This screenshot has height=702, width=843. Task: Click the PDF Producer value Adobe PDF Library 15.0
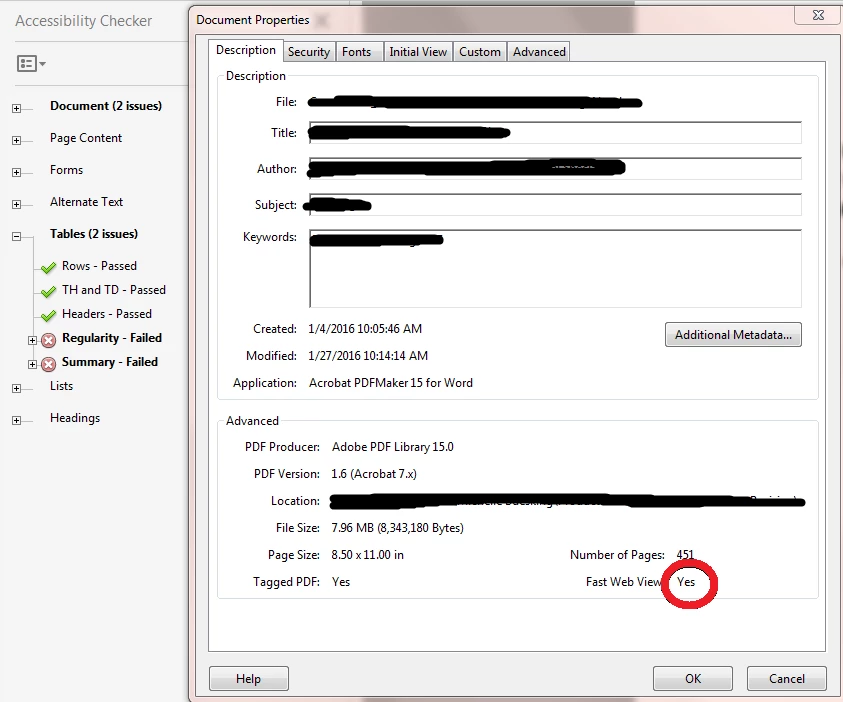[392, 447]
